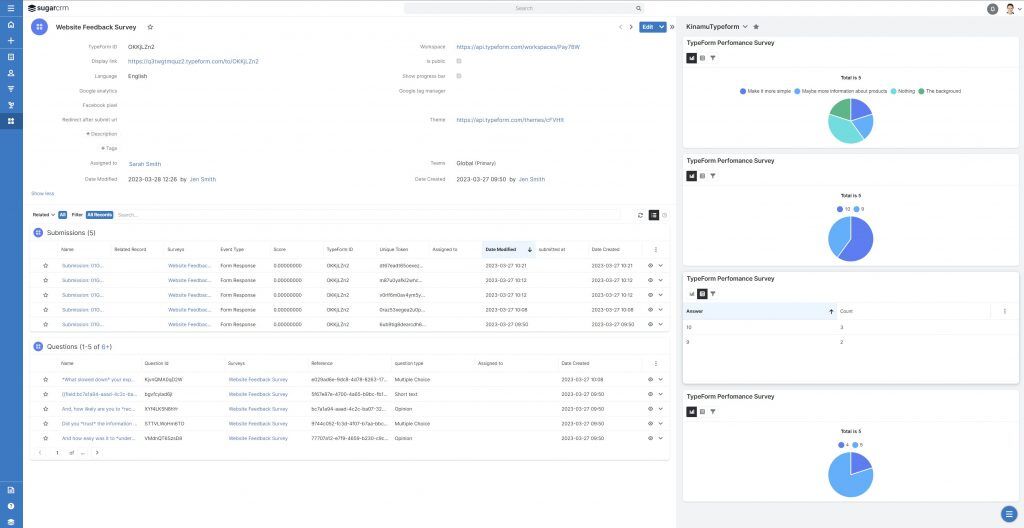Open the Theme API link
The width and height of the screenshot is (1024, 528).
click(510, 120)
